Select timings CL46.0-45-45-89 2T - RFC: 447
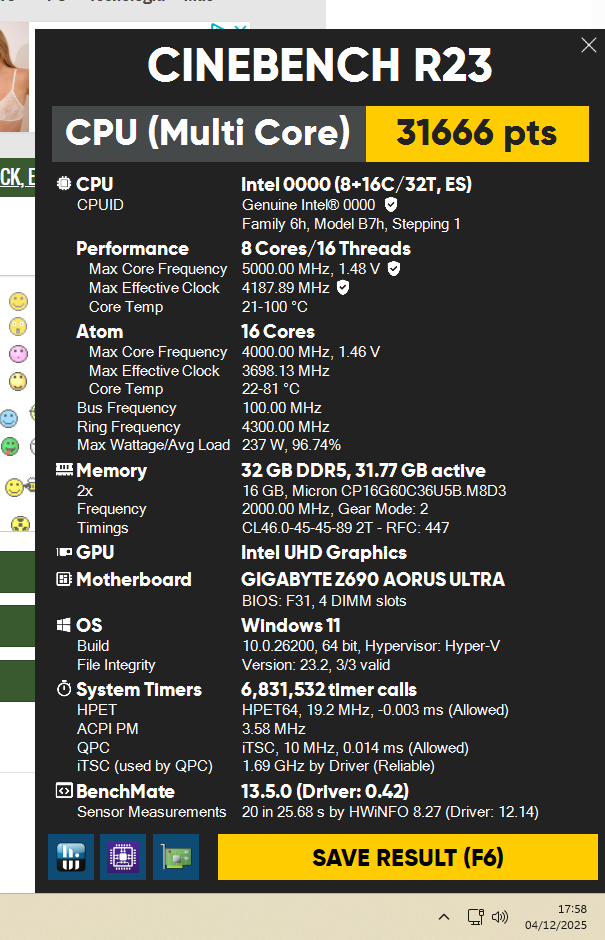Viewport: 605px width, 940px height. click(345, 528)
